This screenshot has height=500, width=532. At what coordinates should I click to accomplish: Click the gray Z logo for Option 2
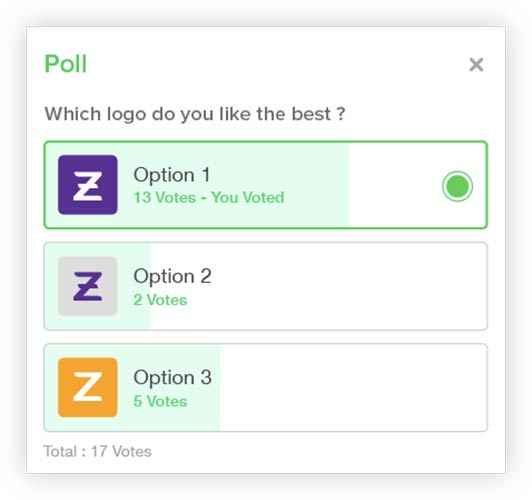coord(88,286)
